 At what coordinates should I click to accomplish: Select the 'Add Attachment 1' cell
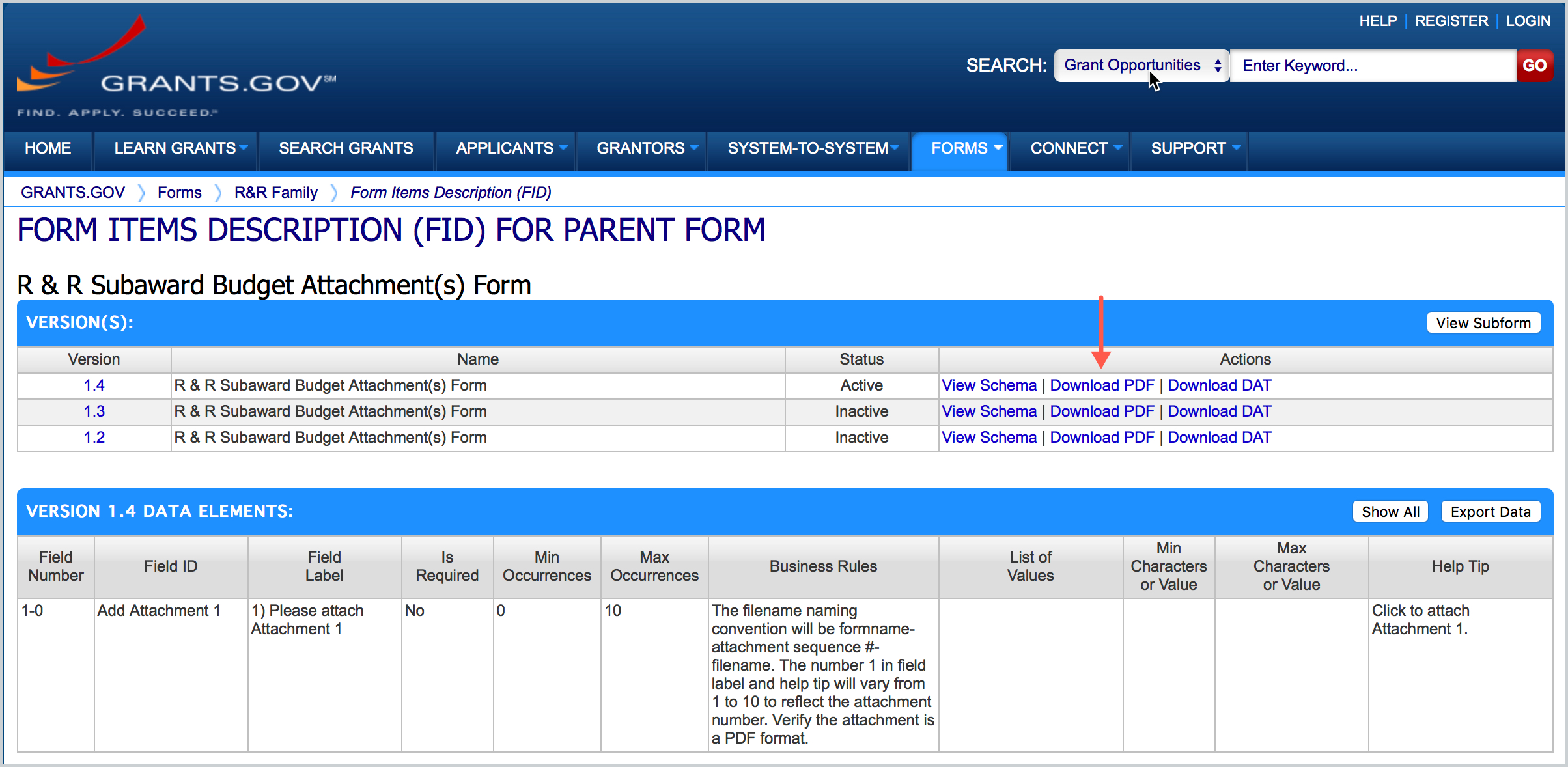click(x=171, y=675)
